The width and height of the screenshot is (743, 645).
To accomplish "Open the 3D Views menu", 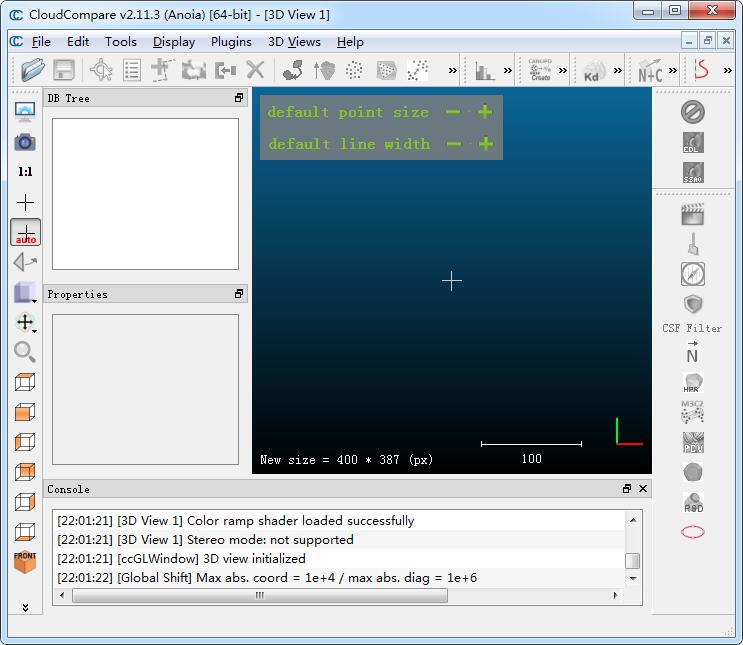I will (x=294, y=42).
